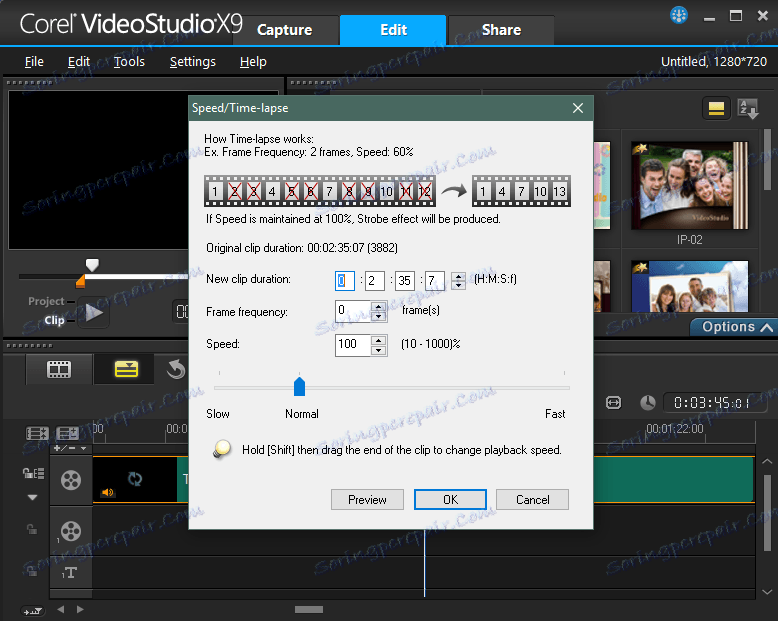The width and height of the screenshot is (778, 621).
Task: Click the orange speaker icon on clip
Action: coord(107,492)
